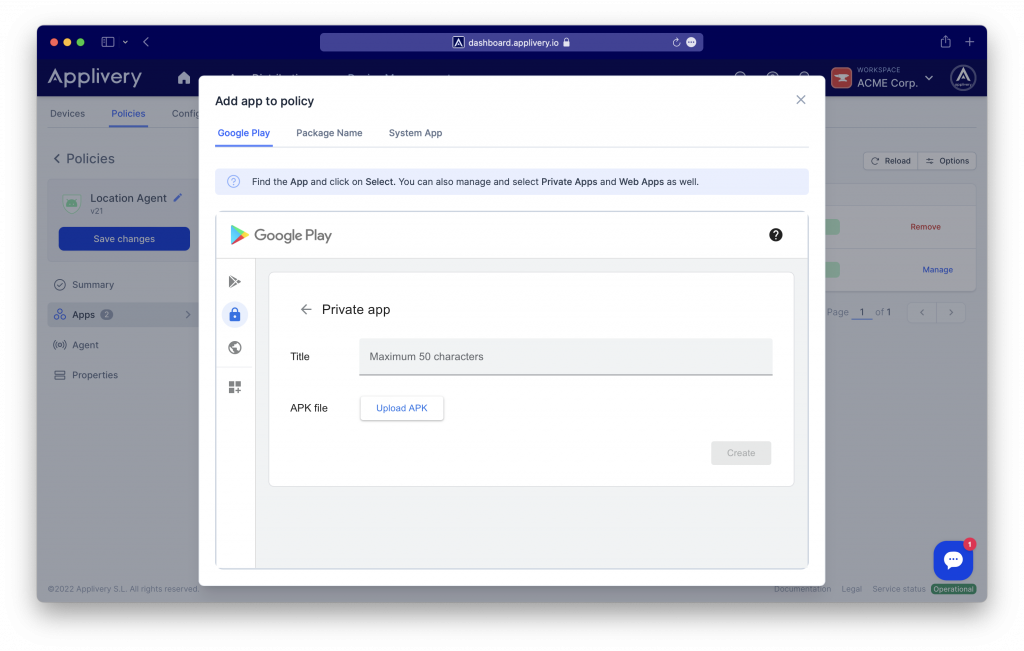
Task: Open a new Safari tab
Action: pos(970,42)
